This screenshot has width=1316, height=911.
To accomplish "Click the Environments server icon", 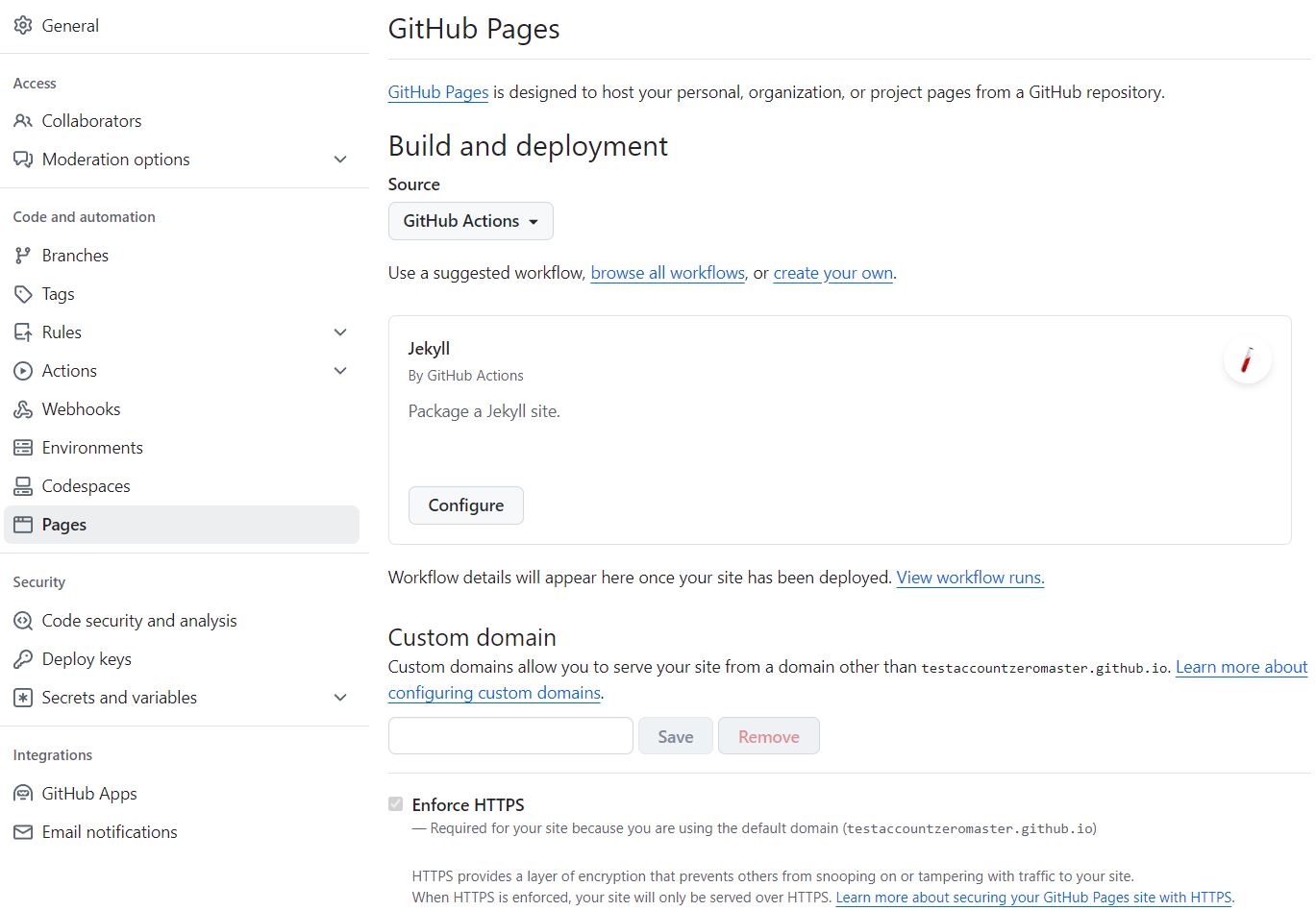I will coord(23,448).
